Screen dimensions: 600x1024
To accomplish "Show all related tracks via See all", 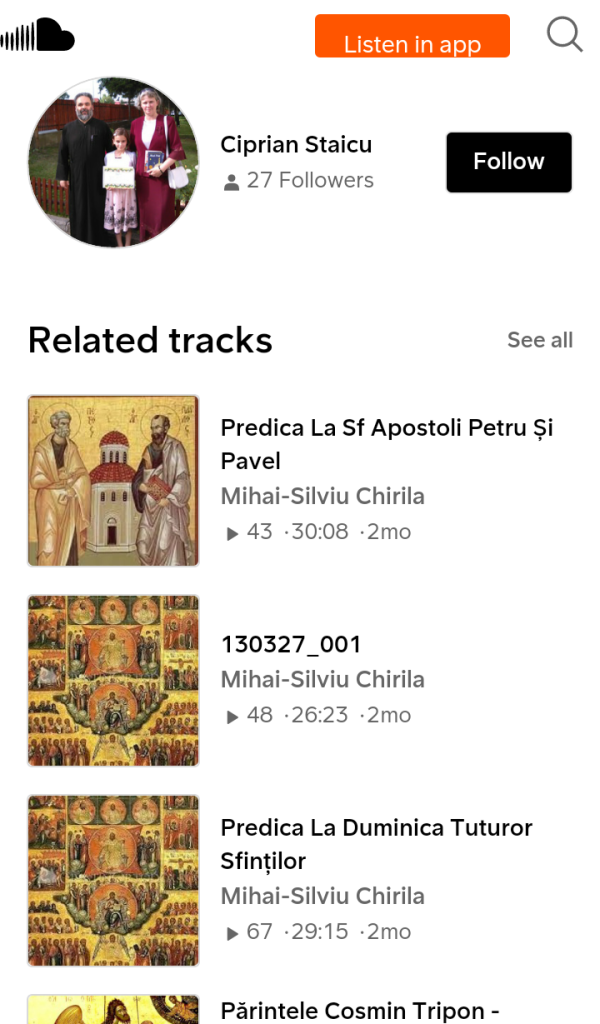I will click(540, 340).
